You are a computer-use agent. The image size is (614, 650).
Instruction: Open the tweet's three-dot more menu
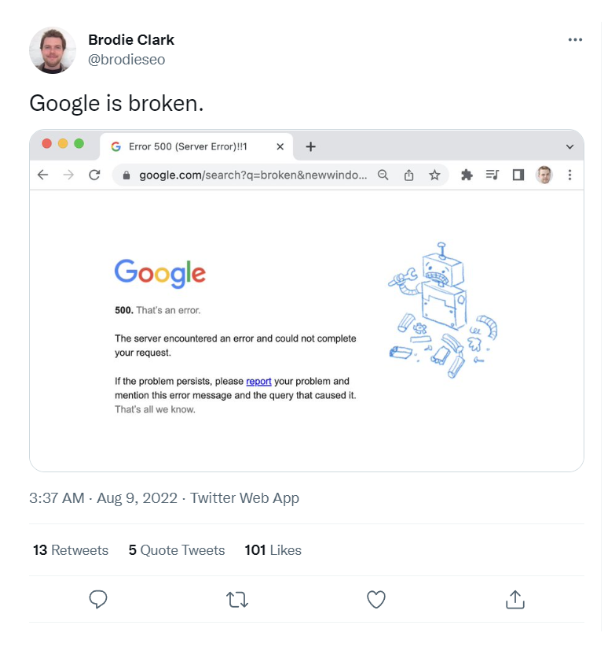click(575, 40)
